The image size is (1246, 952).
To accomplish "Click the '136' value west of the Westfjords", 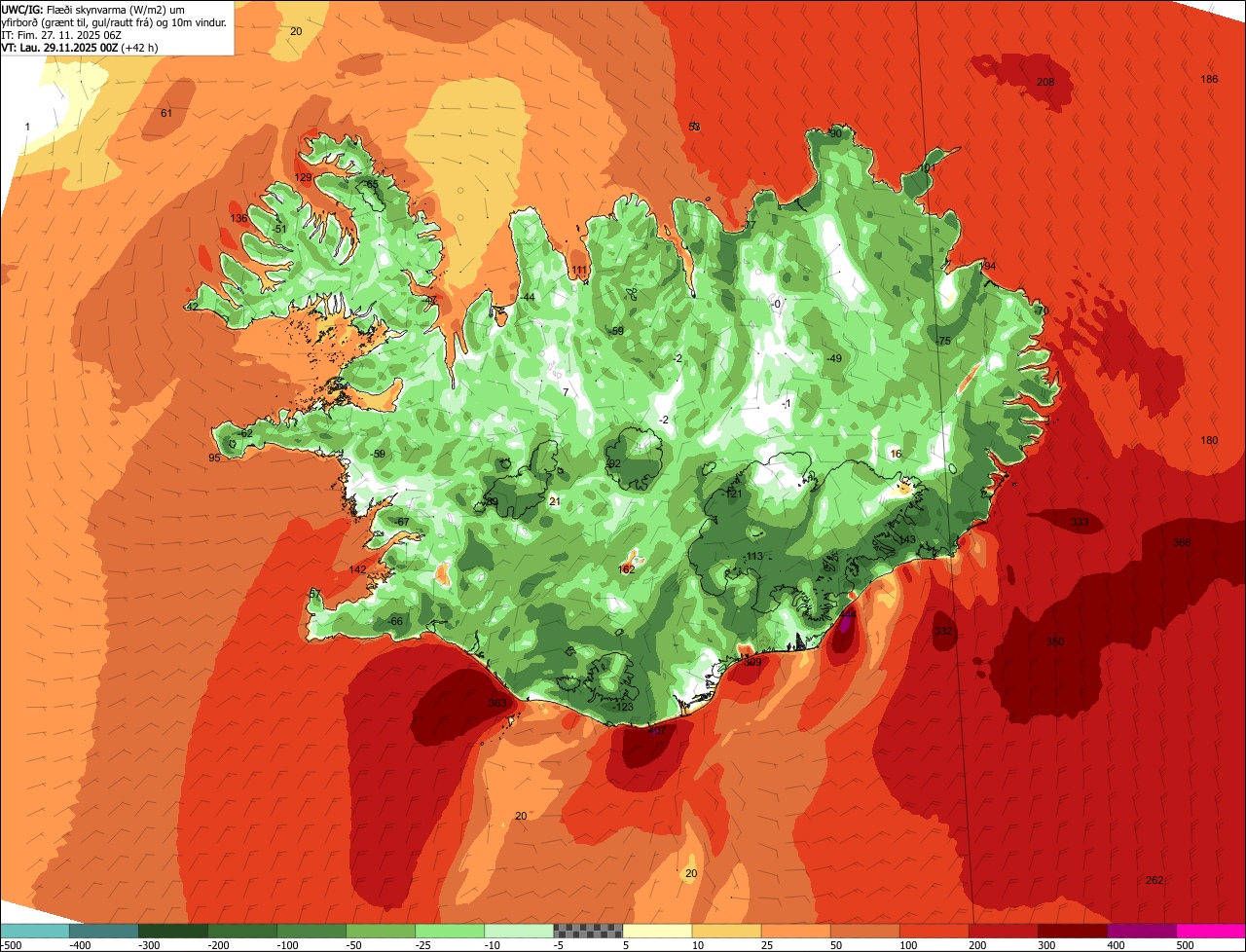I will pos(238,218).
